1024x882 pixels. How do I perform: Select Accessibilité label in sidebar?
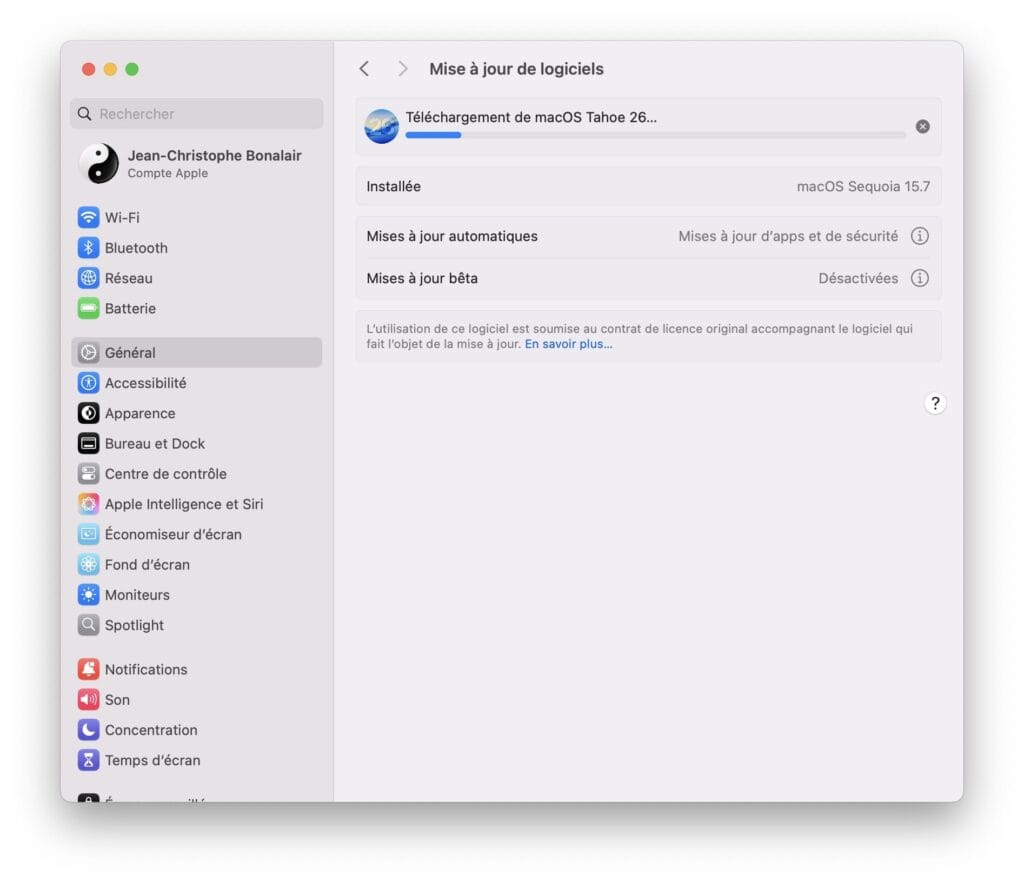[146, 383]
